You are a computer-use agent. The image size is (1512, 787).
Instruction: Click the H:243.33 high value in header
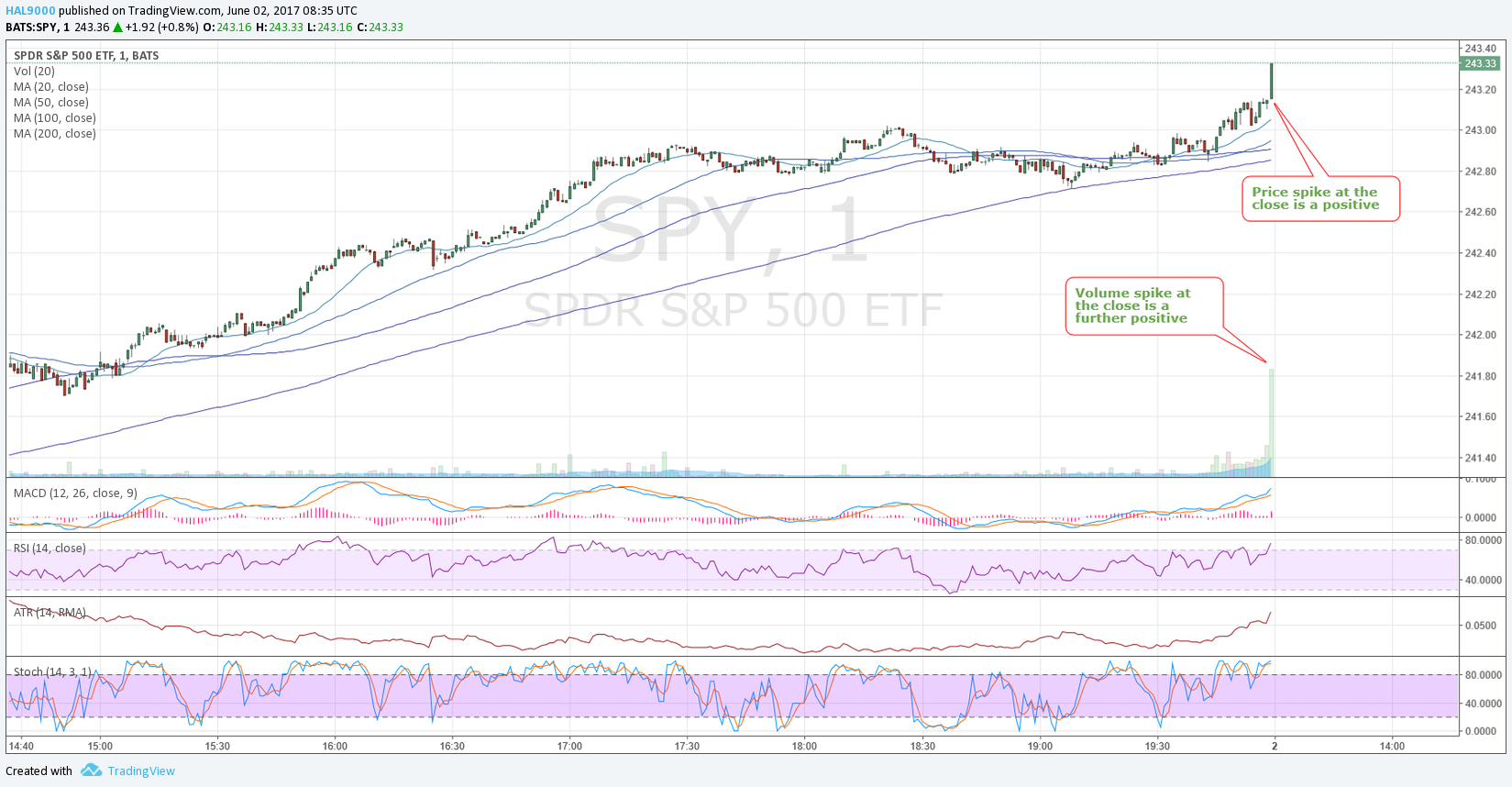(x=279, y=27)
